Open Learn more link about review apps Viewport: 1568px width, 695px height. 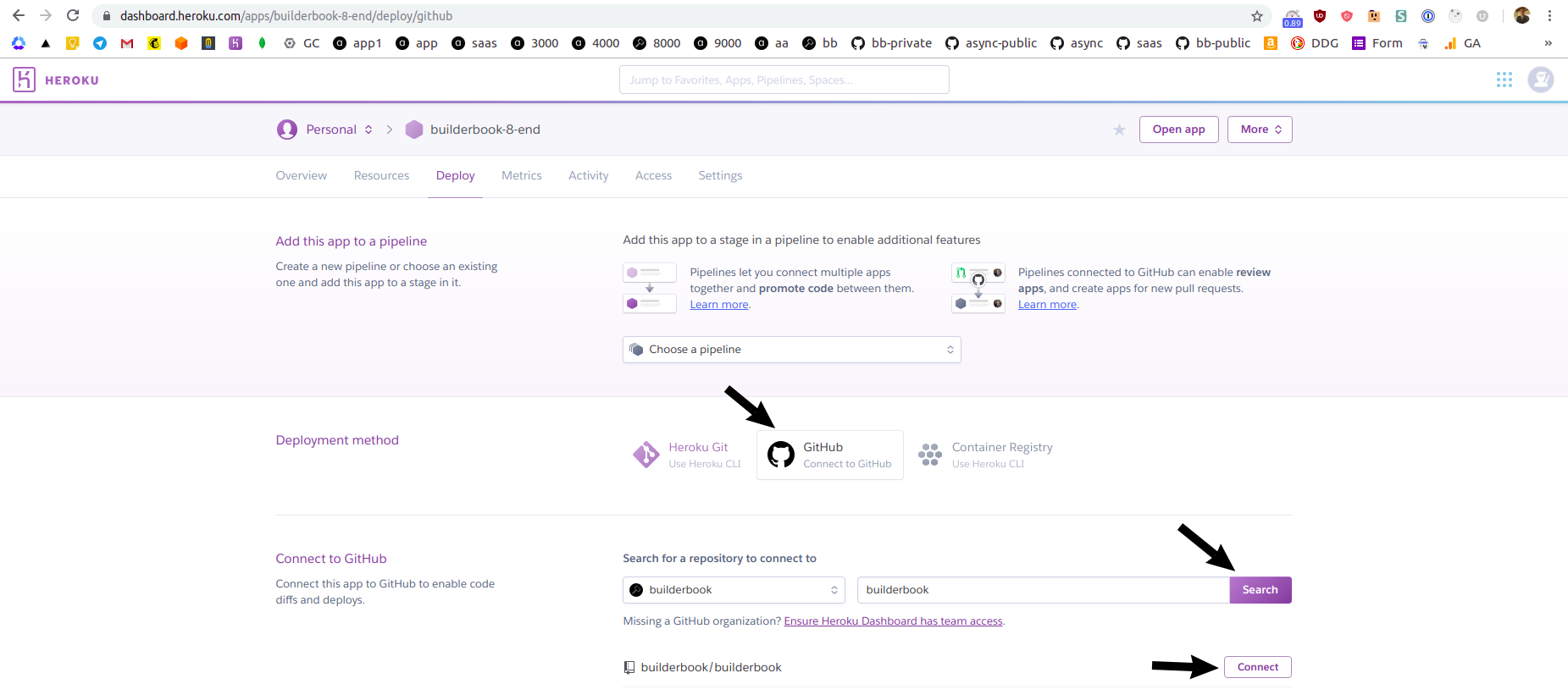[1047, 305]
